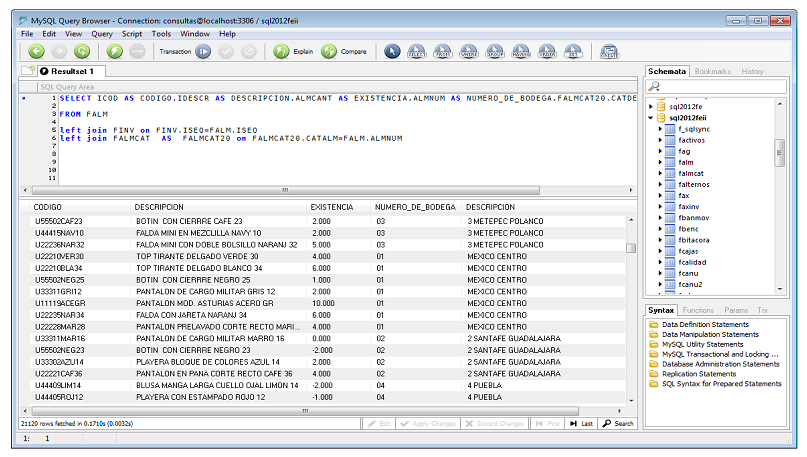Open the Help menu
Screen dimensions: 807x457
coord(227,33)
